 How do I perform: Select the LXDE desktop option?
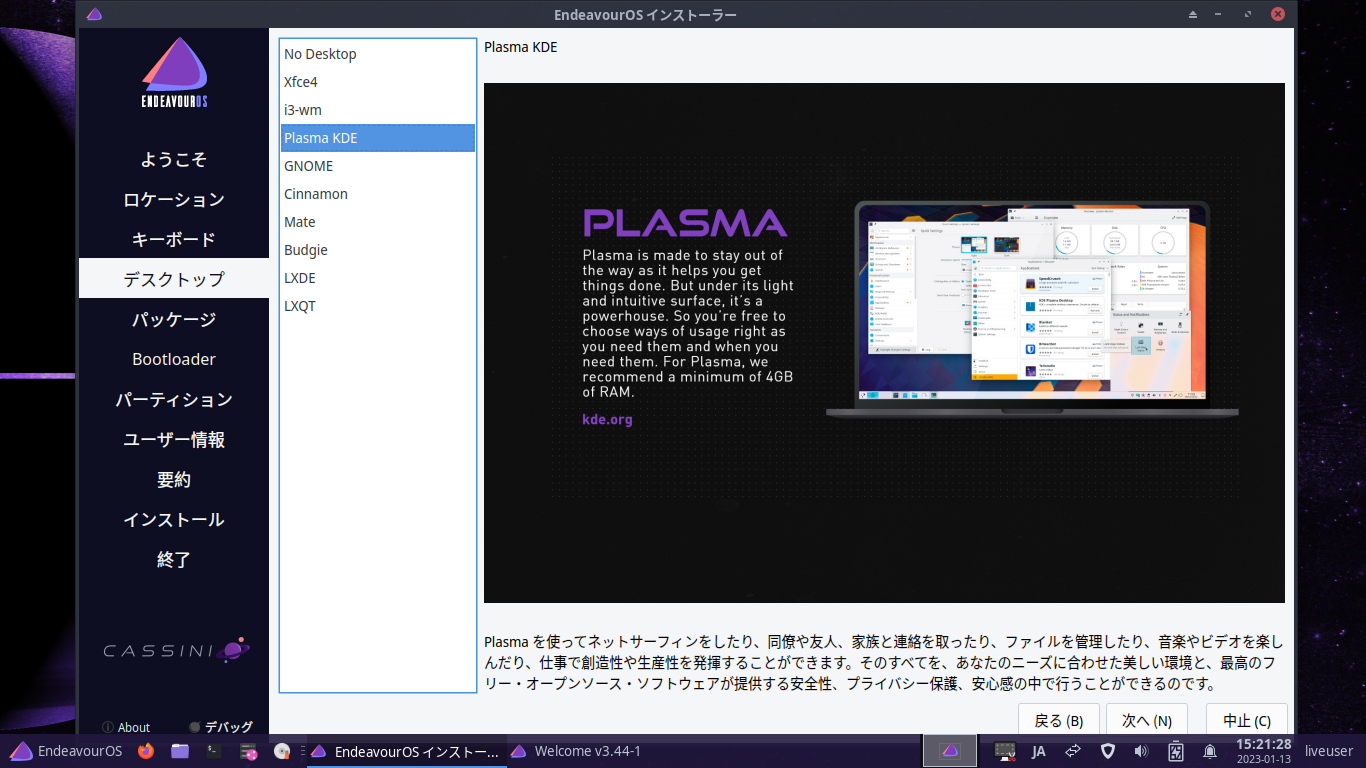378,278
